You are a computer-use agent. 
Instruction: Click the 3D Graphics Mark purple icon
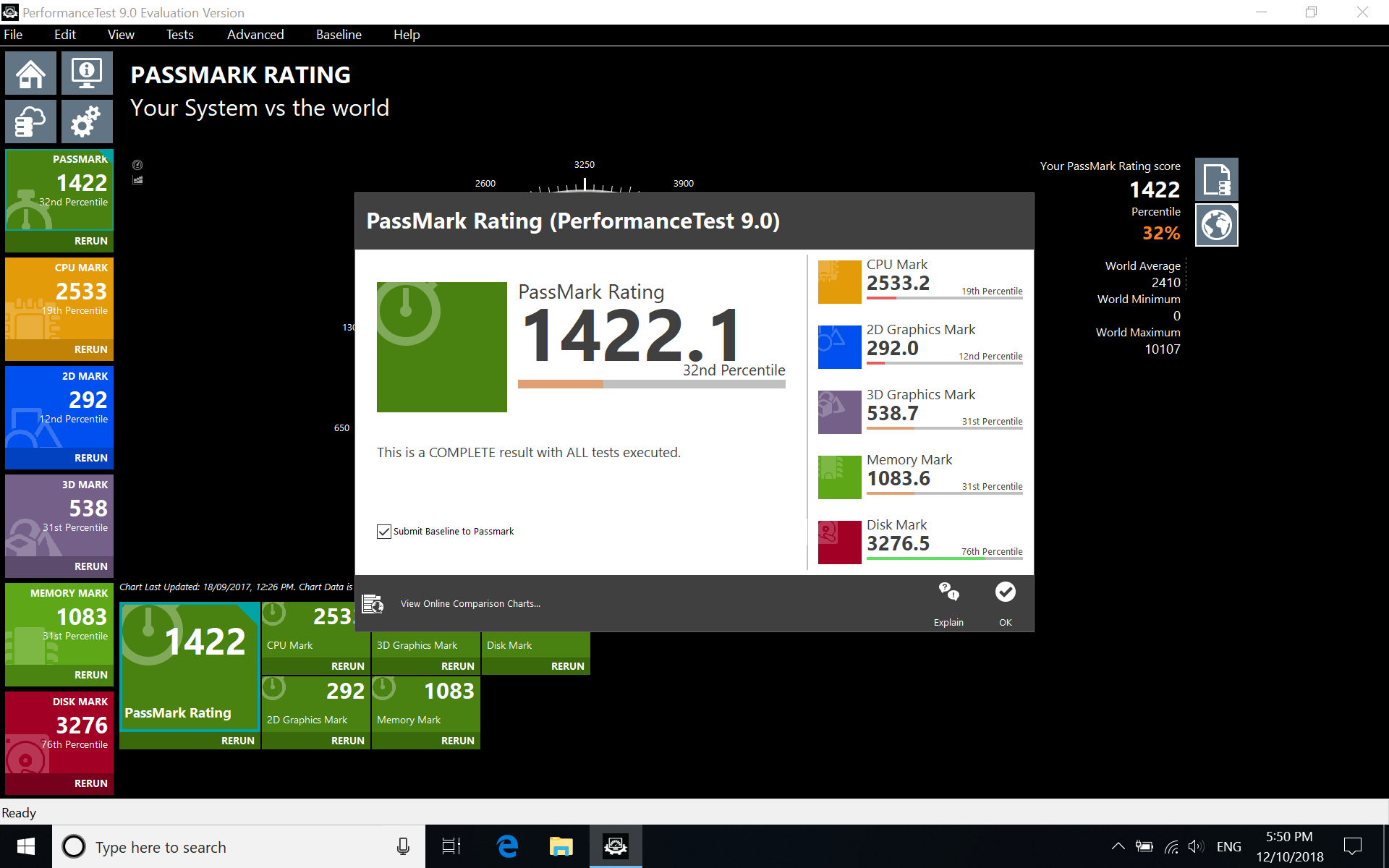pyautogui.click(x=839, y=412)
